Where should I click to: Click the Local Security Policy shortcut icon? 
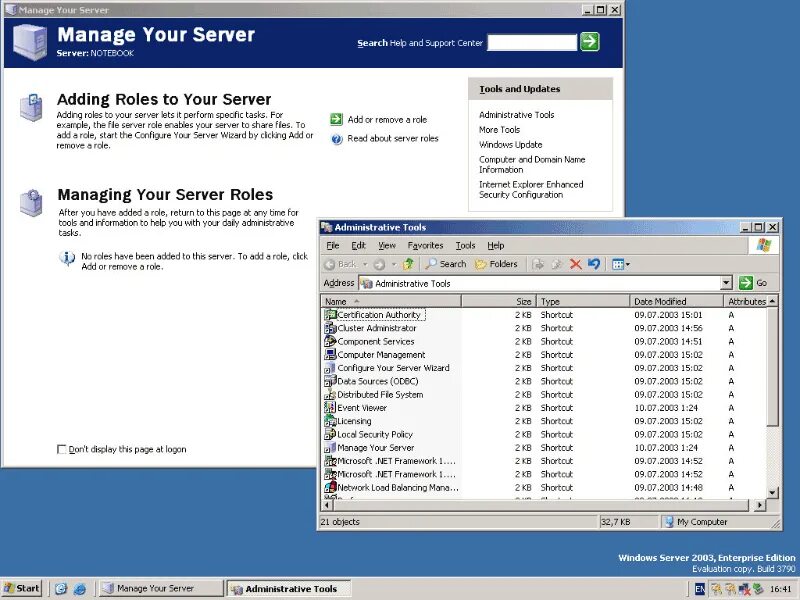click(330, 434)
